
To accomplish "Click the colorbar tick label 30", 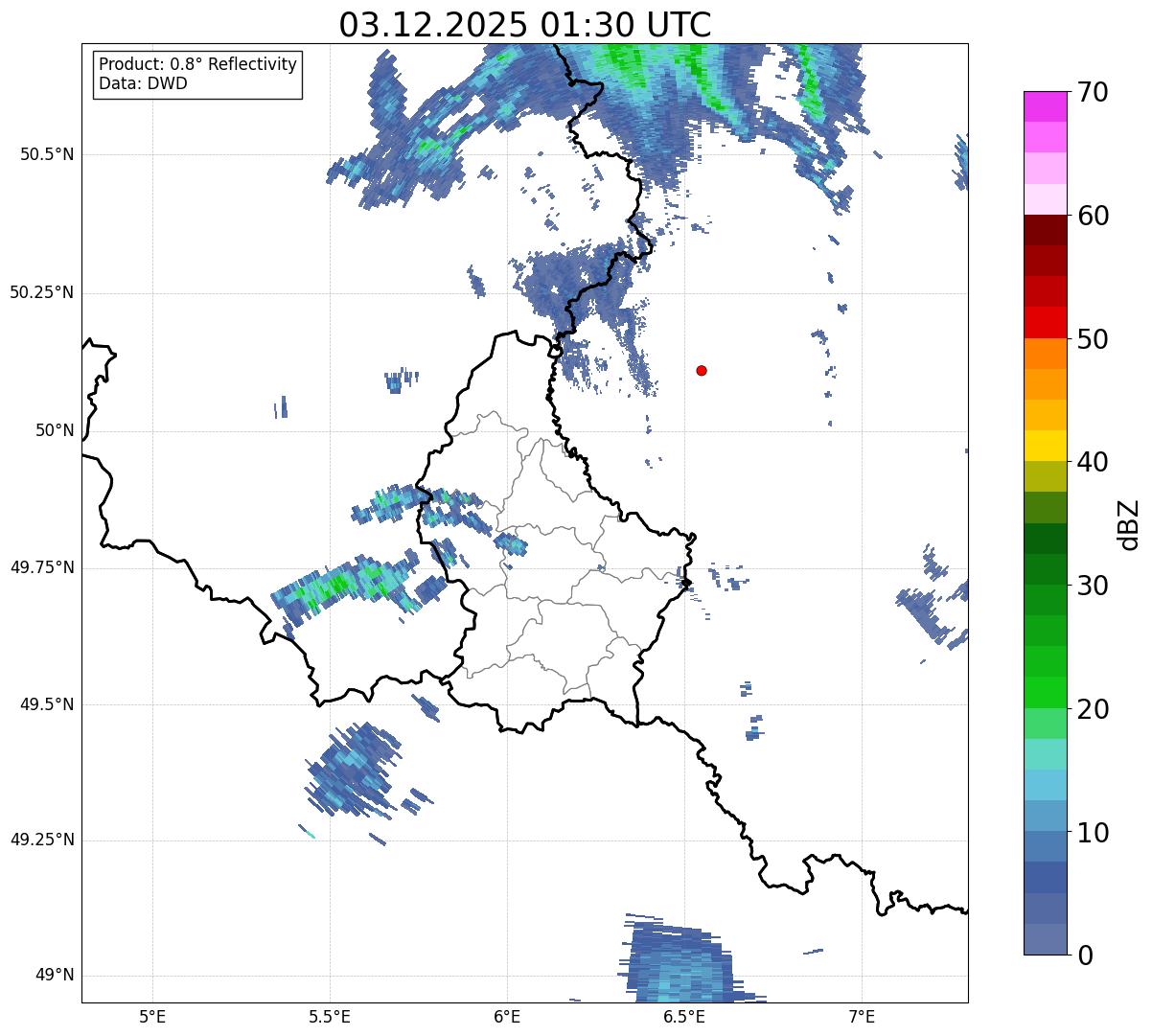I will pos(1093,586).
